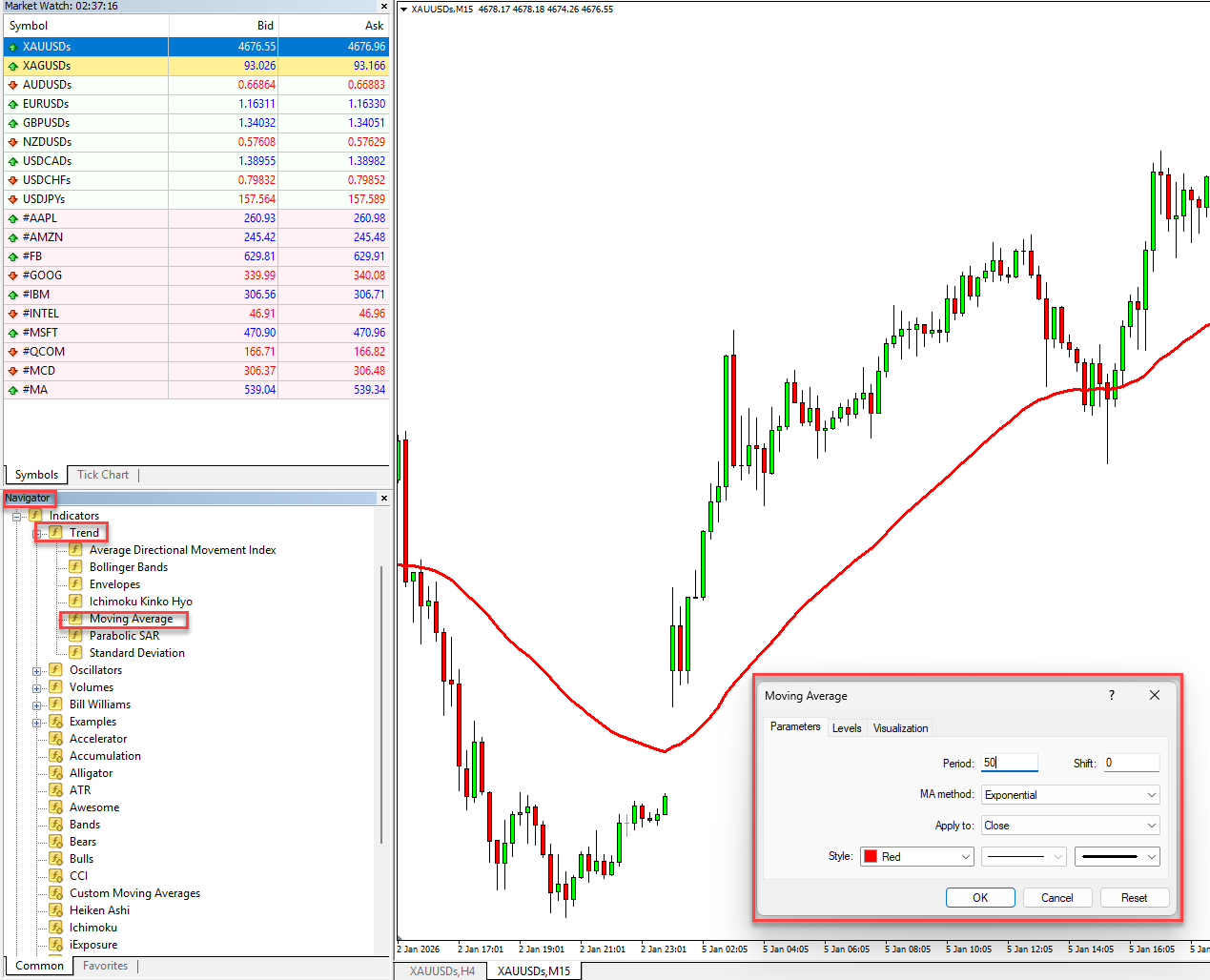Open the MA method dropdown
The image size is (1210, 980).
pyautogui.click(x=1071, y=795)
